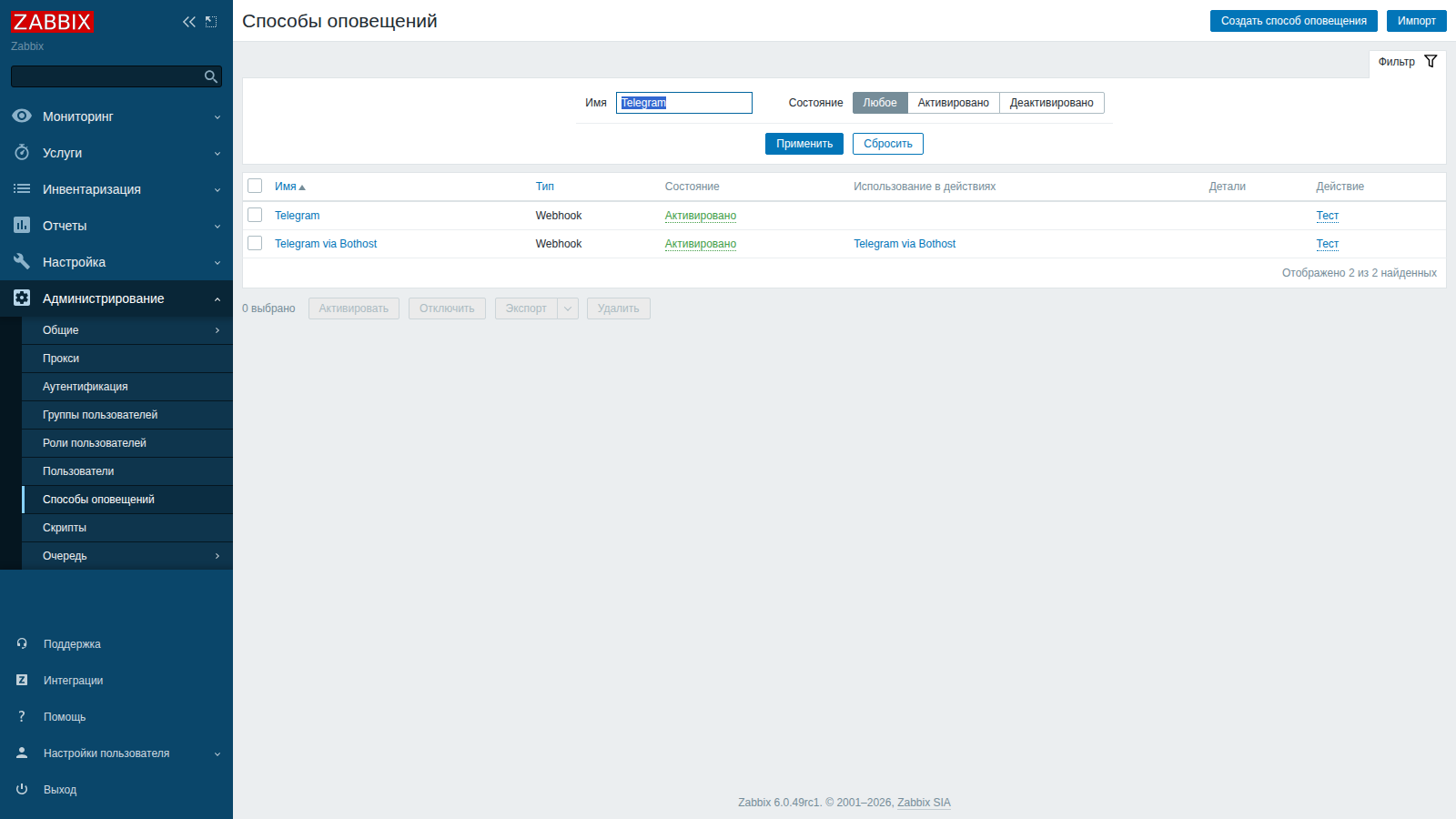Click the filter funnel icon
The width and height of the screenshot is (1456, 819).
pyautogui.click(x=1431, y=61)
